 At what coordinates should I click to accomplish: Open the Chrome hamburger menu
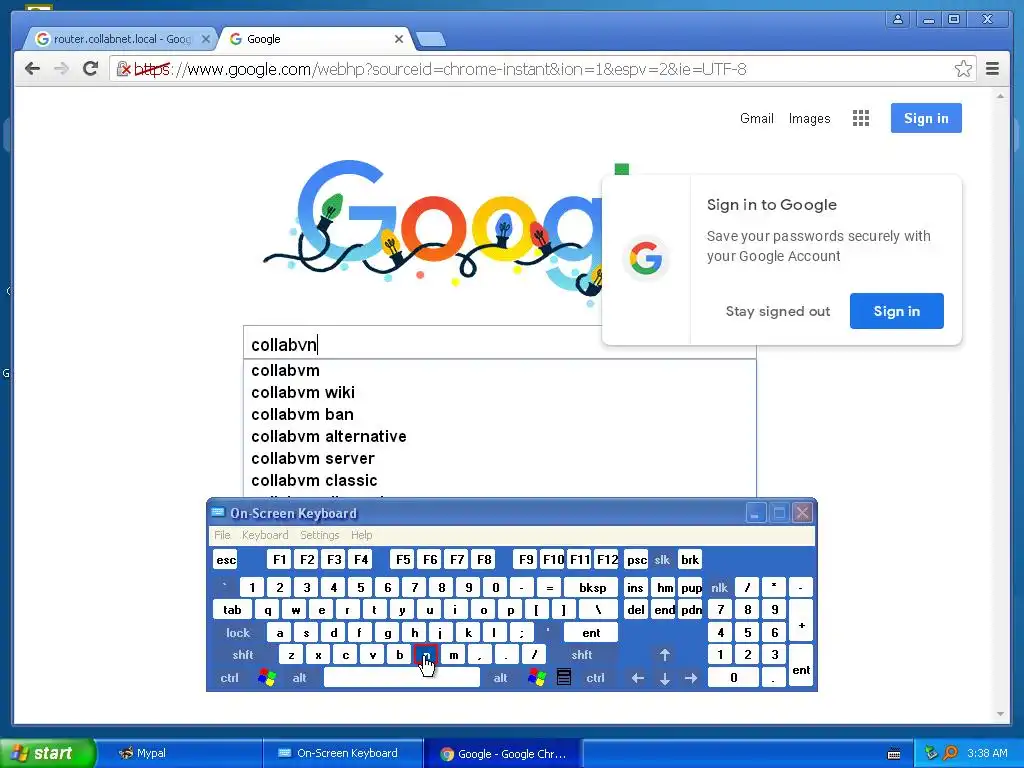point(992,69)
